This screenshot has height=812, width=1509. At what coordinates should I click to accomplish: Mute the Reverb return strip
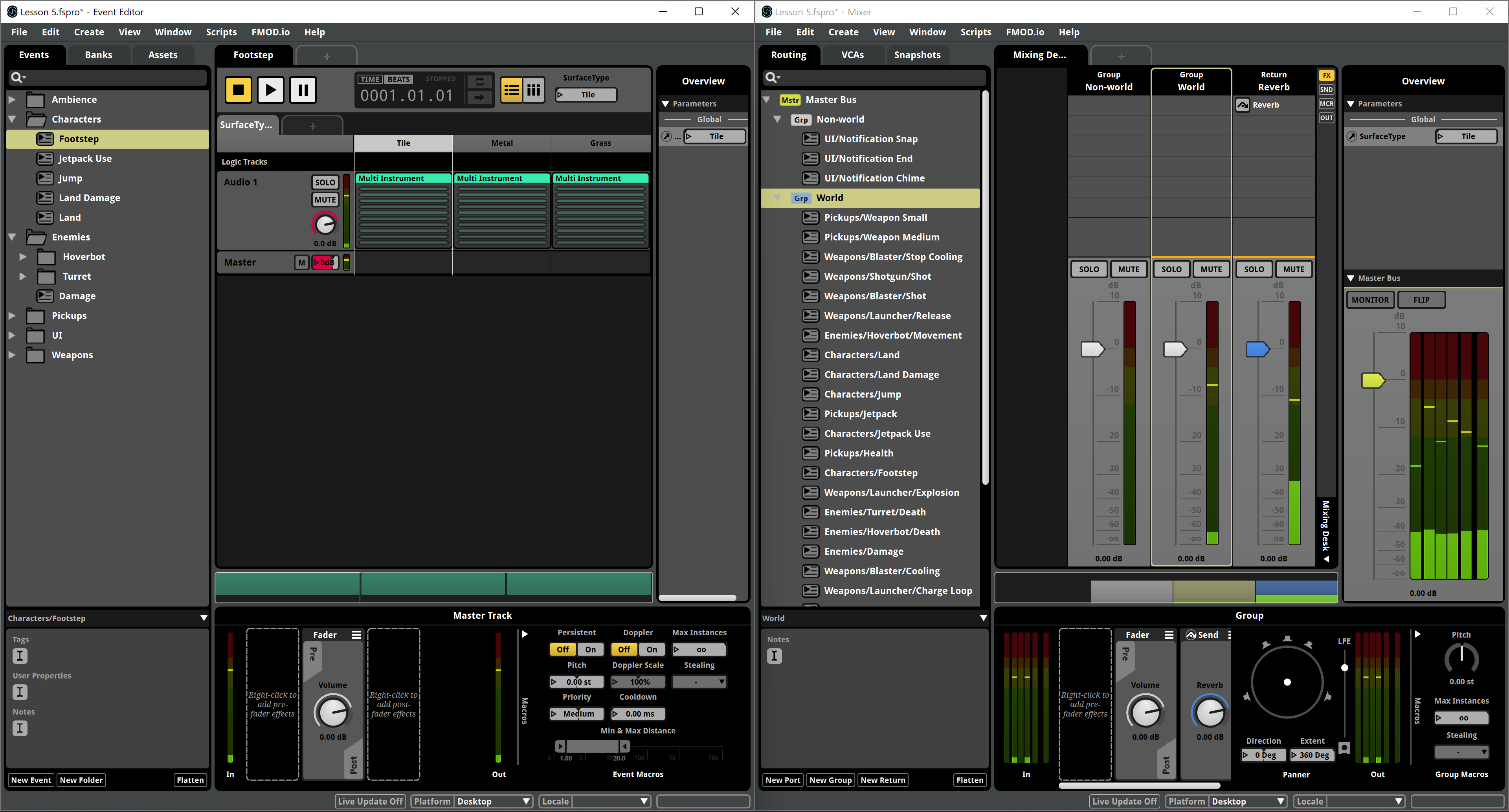coord(1294,269)
